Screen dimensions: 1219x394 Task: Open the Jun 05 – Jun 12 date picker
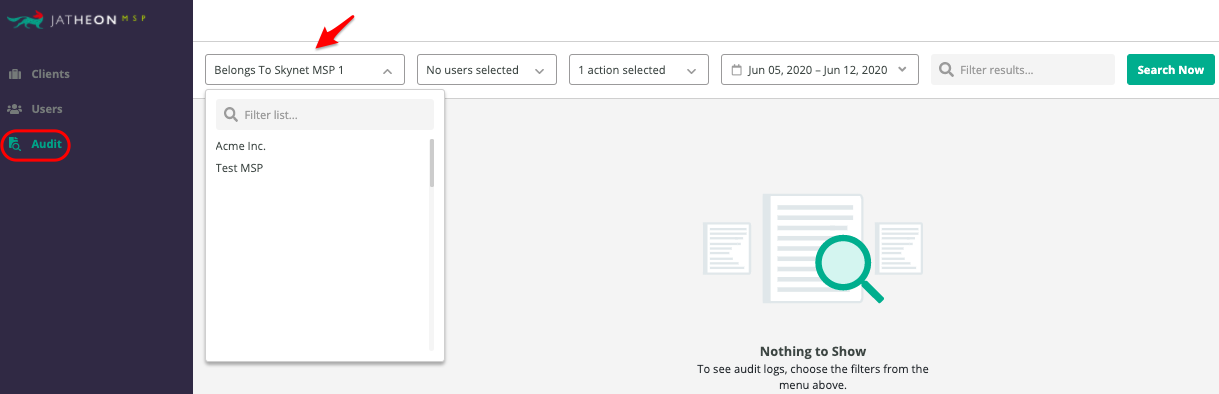819,70
